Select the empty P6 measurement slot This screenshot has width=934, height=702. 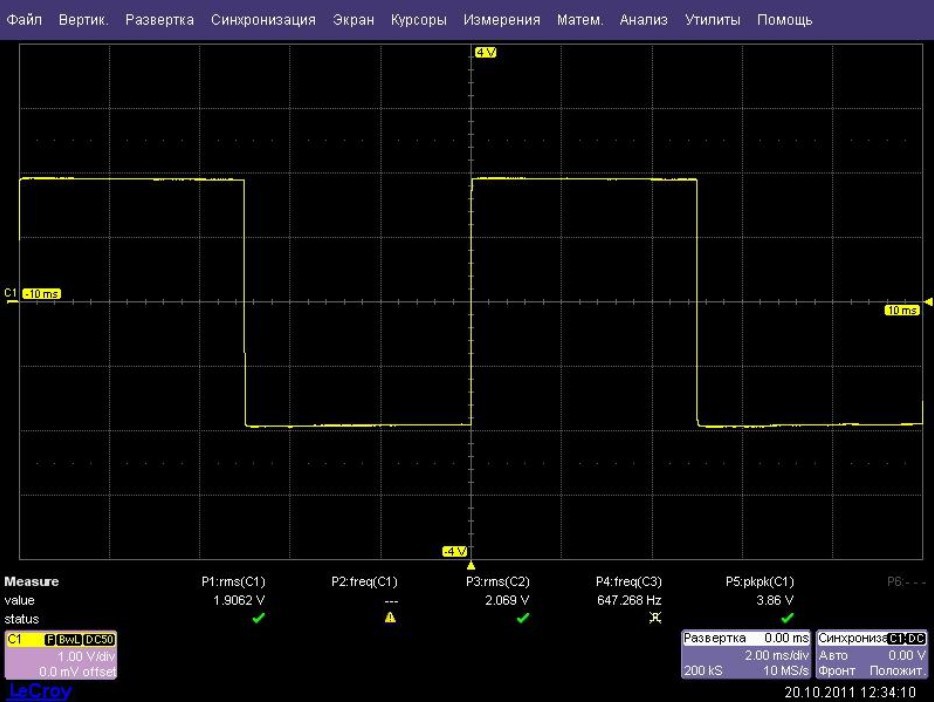pyautogui.click(x=905, y=582)
